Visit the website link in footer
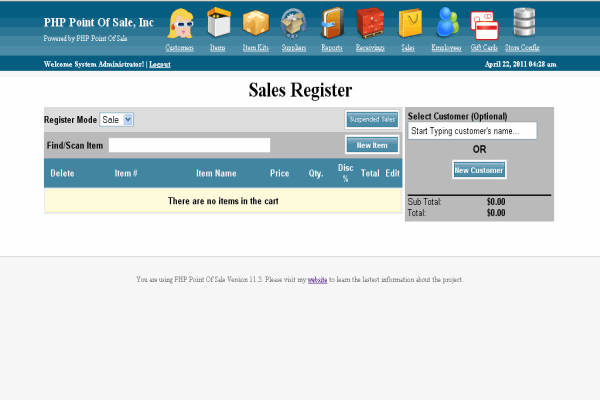 coord(317,280)
